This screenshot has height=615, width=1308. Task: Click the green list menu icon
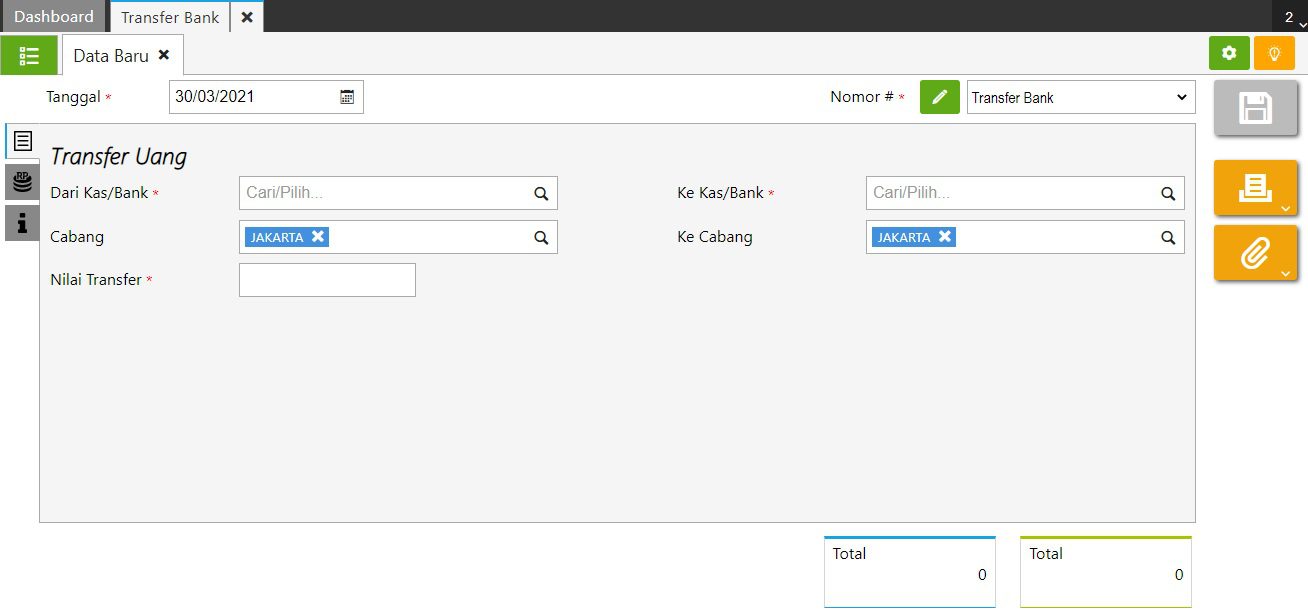click(x=29, y=55)
